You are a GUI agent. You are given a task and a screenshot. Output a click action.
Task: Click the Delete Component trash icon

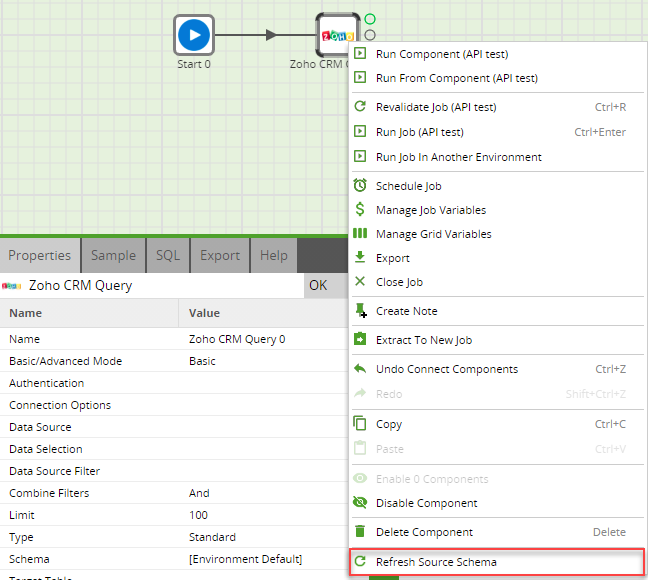[x=360, y=531]
